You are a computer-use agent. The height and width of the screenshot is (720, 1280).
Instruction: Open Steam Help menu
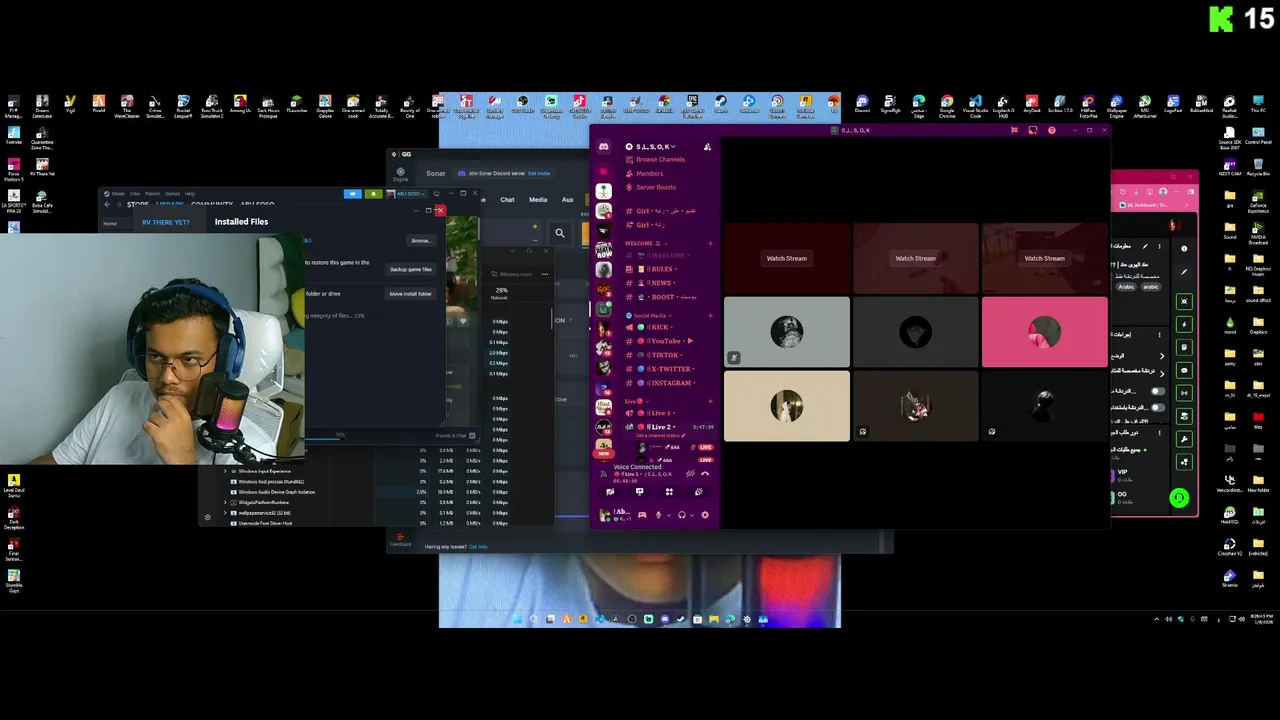tap(189, 194)
